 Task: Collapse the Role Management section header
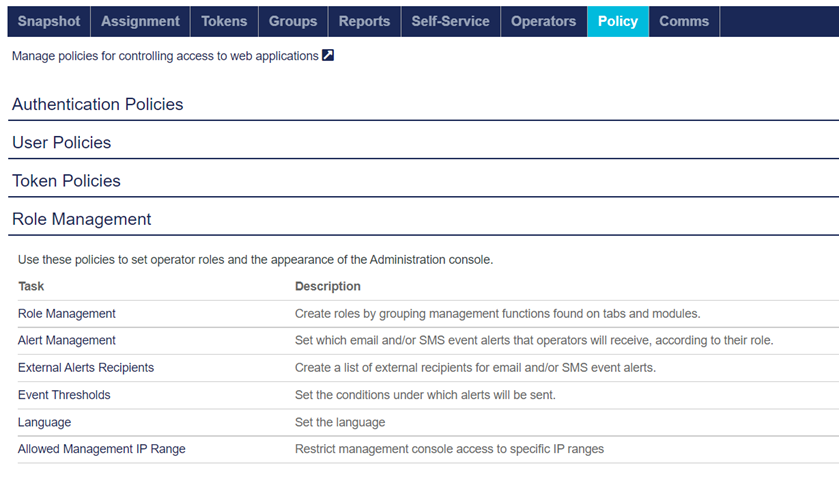tap(82, 219)
